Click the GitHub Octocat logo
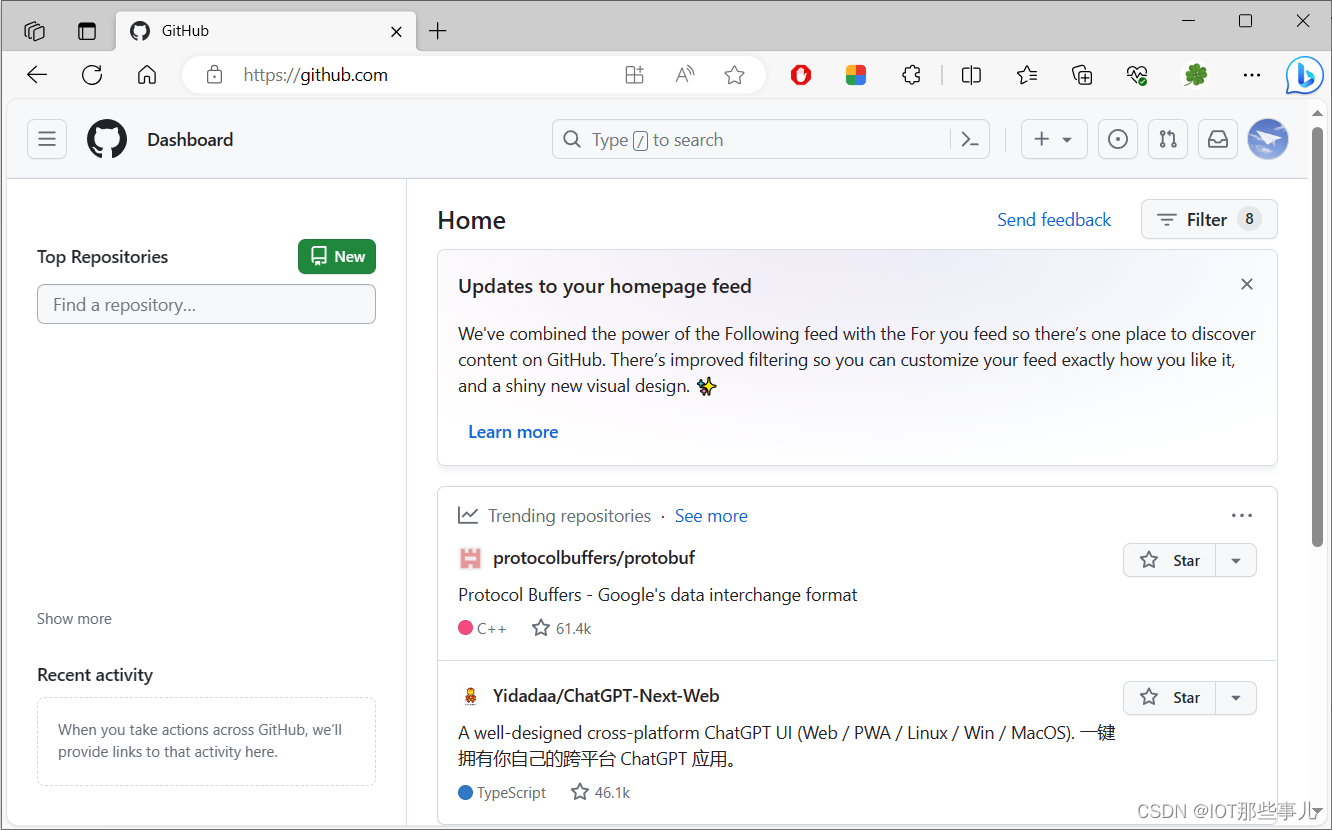This screenshot has height=830, width=1332. click(107, 140)
